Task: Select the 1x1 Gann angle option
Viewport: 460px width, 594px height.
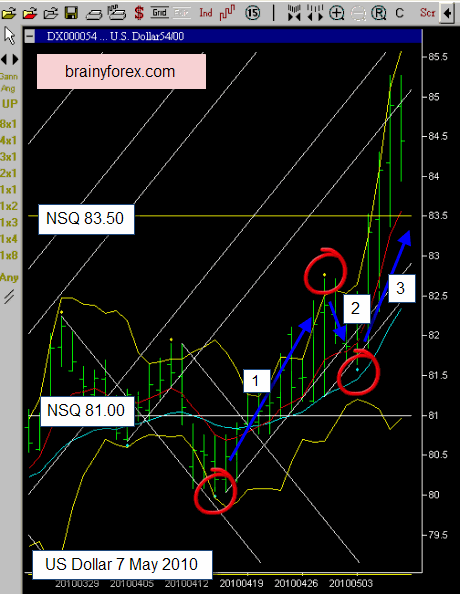Action: pos(9,189)
